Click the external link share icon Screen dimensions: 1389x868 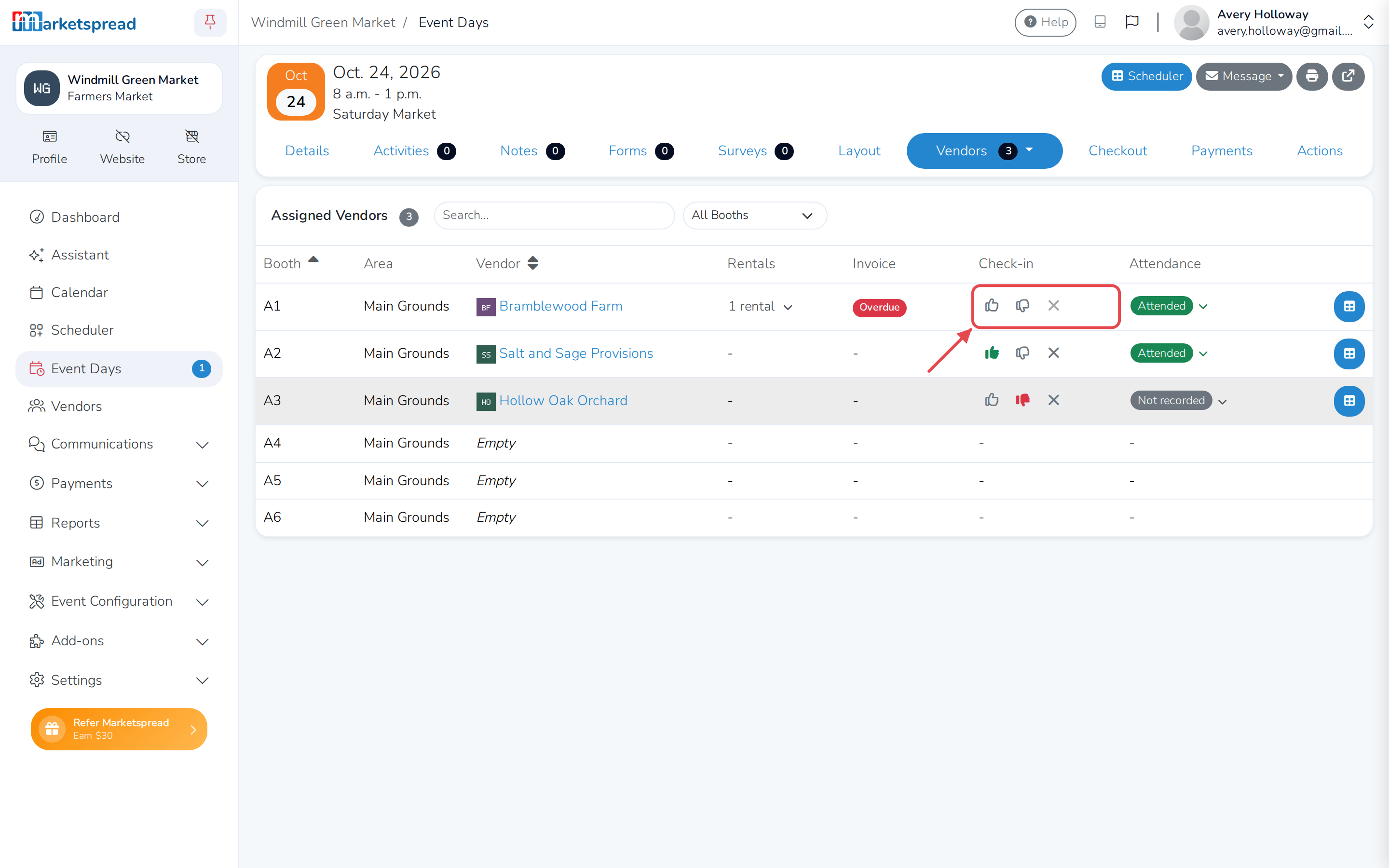(1348, 76)
